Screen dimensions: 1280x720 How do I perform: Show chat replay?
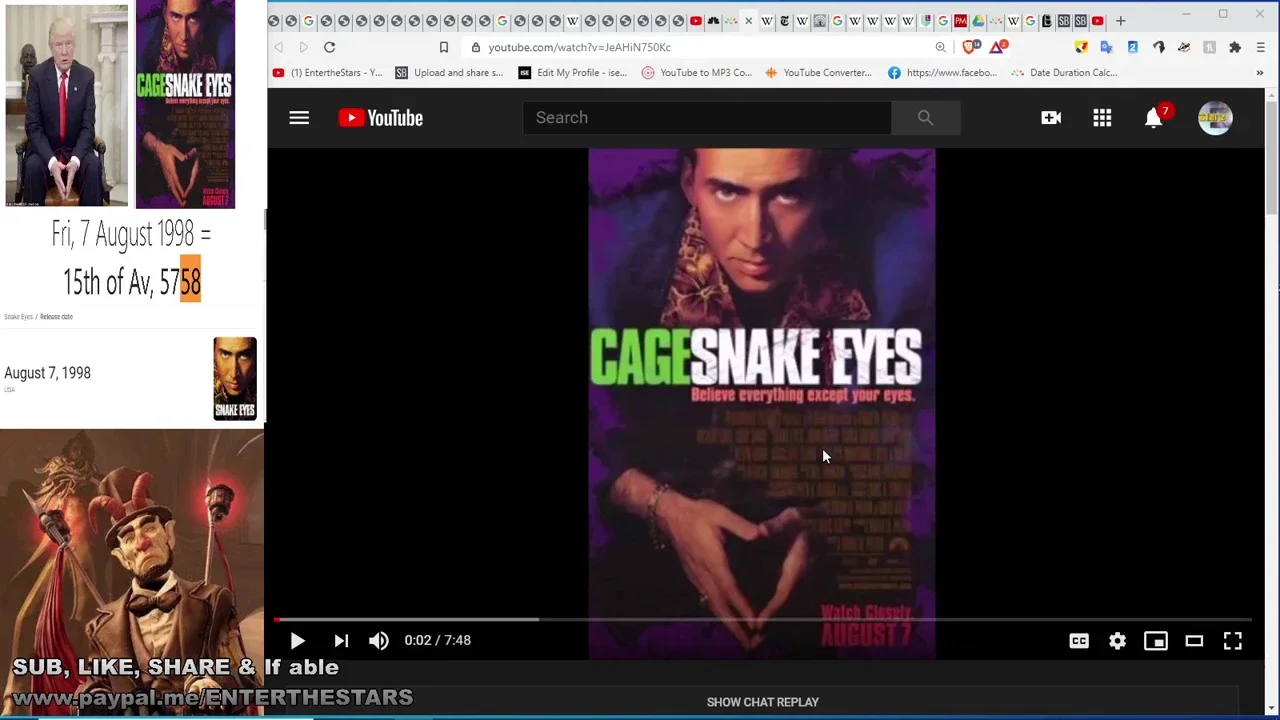coord(762,702)
